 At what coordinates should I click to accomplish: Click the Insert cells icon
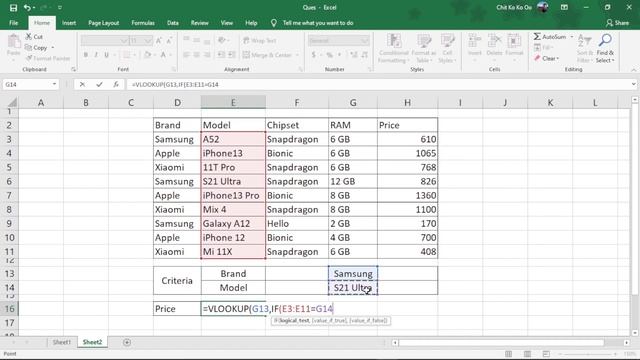(475, 41)
